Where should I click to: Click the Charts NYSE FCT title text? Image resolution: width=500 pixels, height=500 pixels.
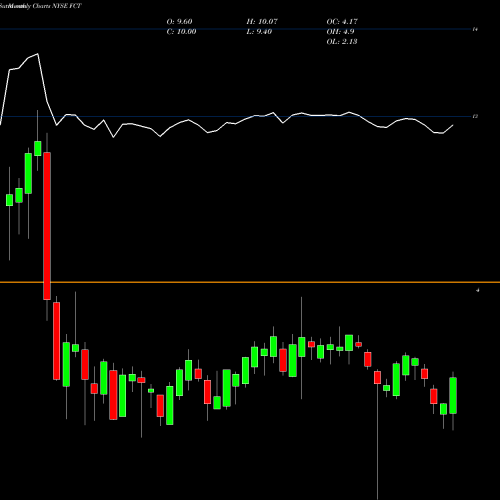(57, 6)
